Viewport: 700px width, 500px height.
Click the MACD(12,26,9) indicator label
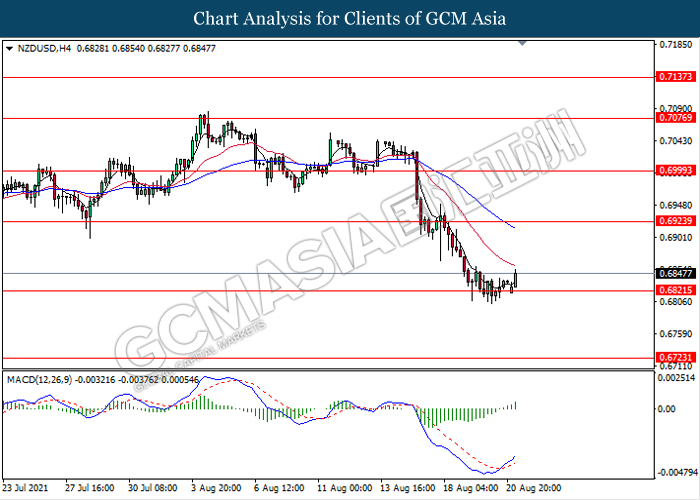[x=39, y=380]
